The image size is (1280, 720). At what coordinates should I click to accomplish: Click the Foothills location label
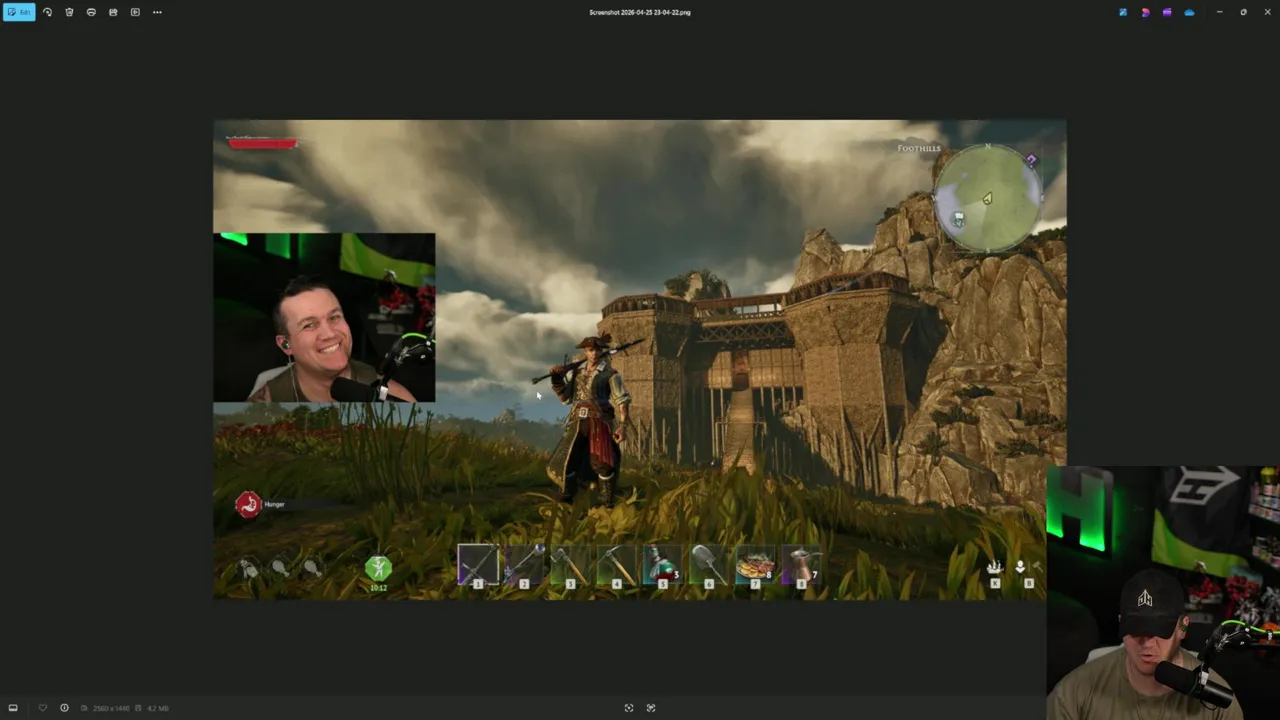[919, 148]
